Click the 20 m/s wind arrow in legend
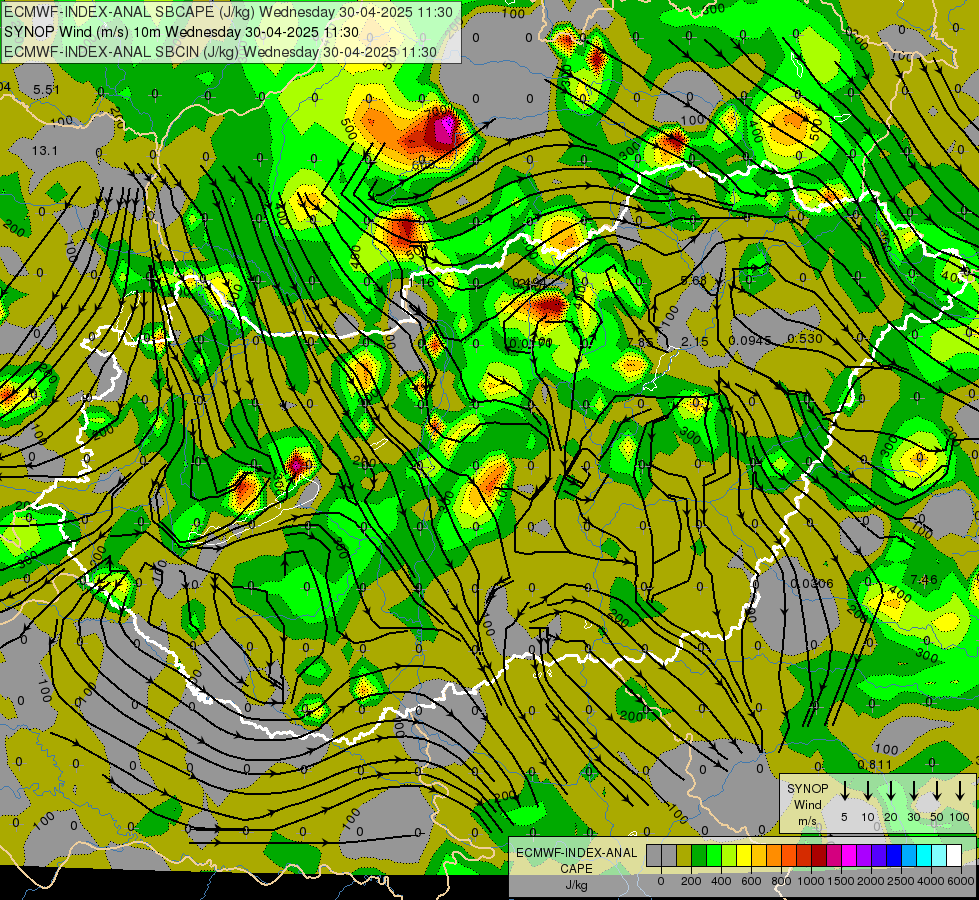 (891, 791)
